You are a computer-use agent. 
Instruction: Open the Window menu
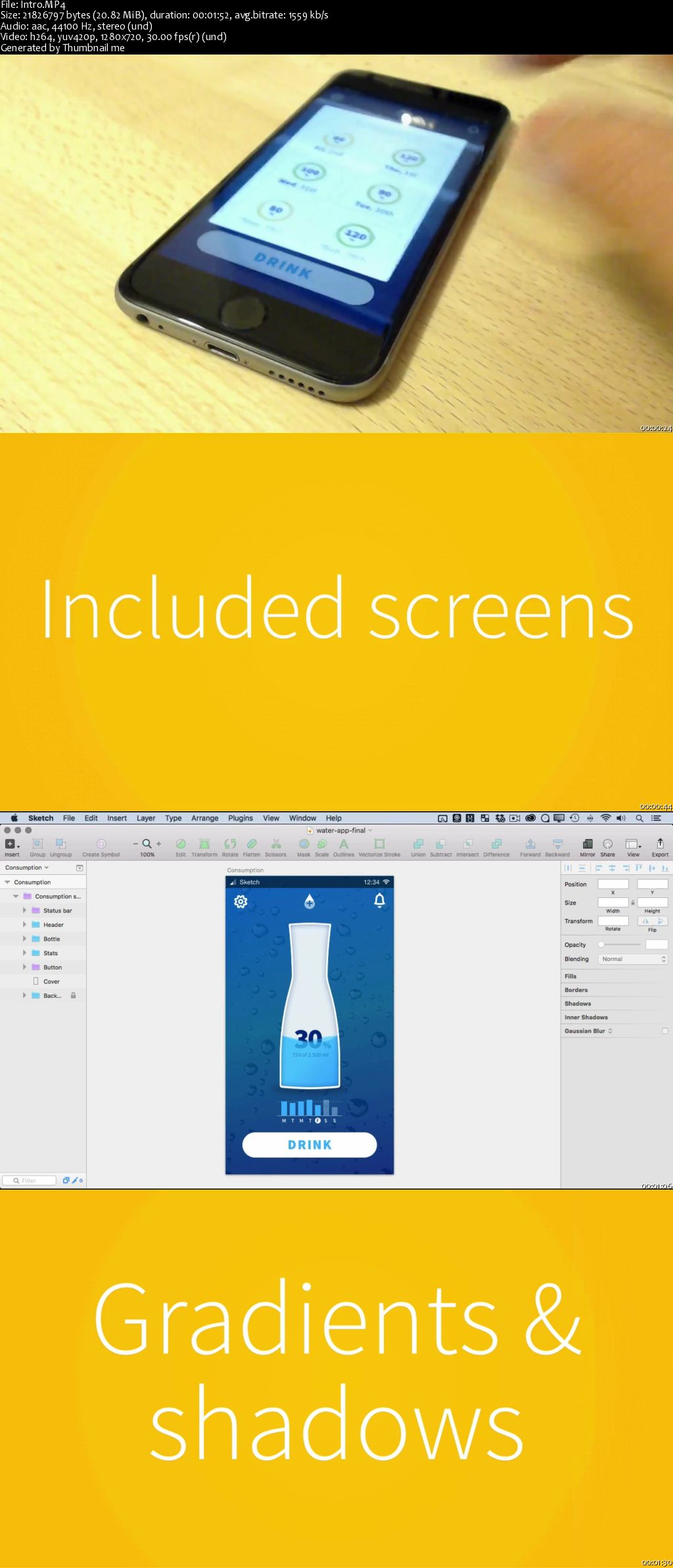(x=303, y=818)
